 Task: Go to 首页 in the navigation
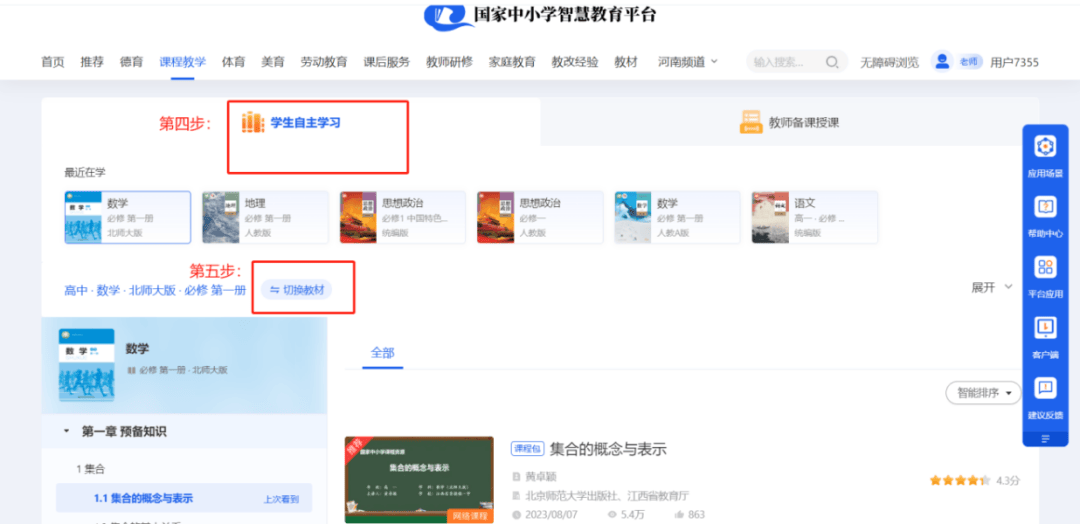tap(52, 62)
